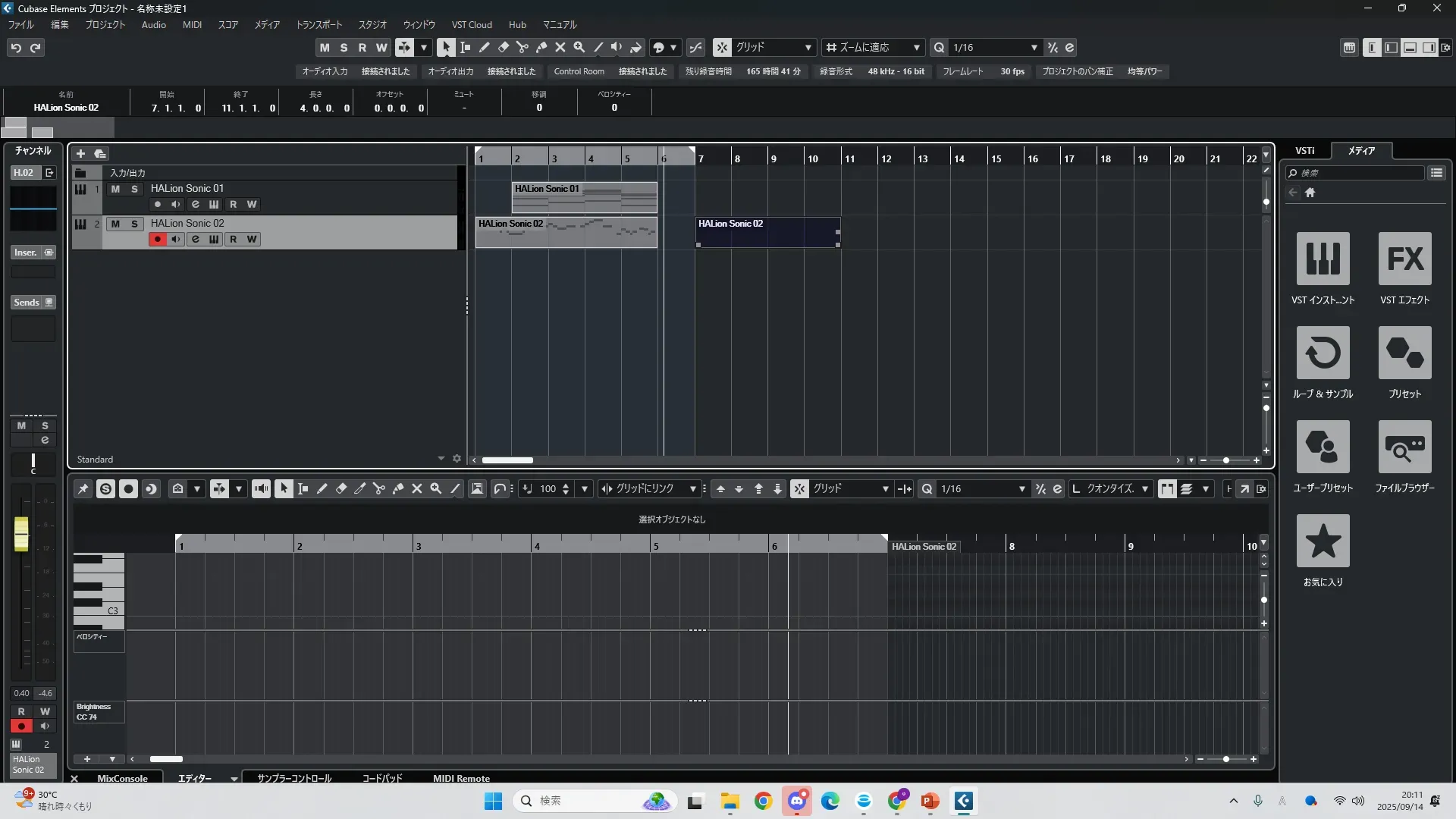Open Favorites star tile in Media panel

tap(1323, 541)
